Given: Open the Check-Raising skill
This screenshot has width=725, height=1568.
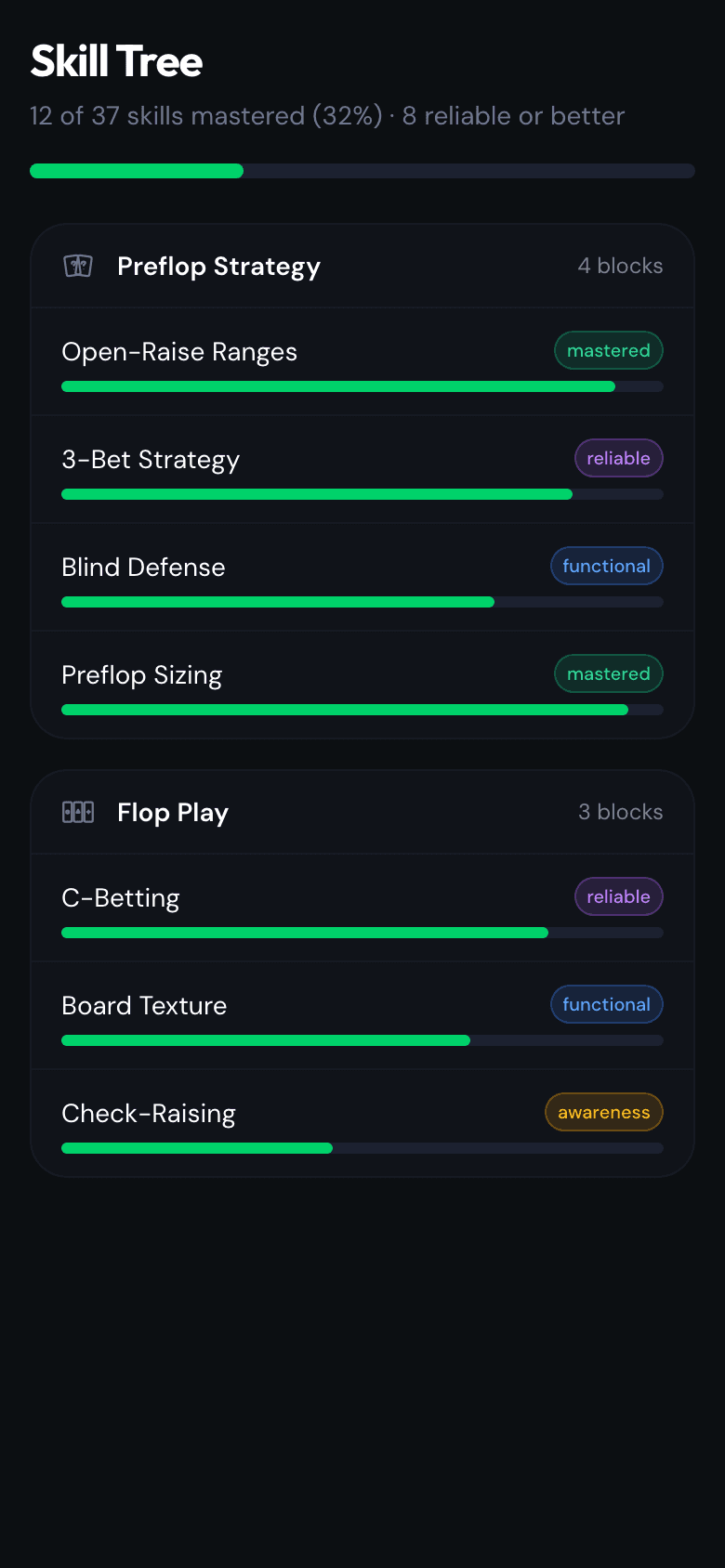Looking at the screenshot, I should tap(149, 1114).
